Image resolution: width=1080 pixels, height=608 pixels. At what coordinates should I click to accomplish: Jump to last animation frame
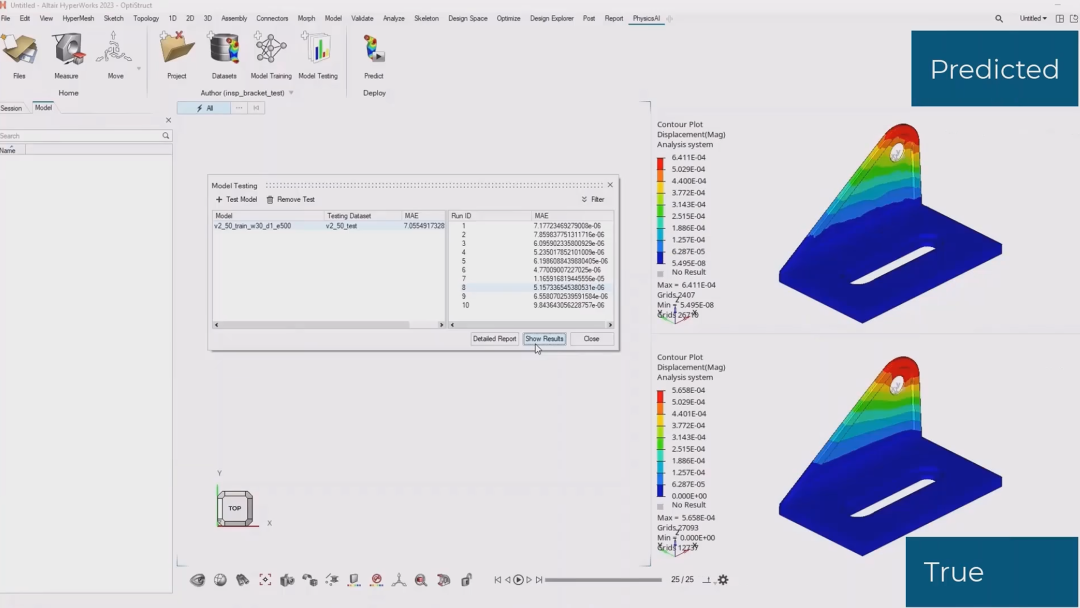[x=539, y=580]
